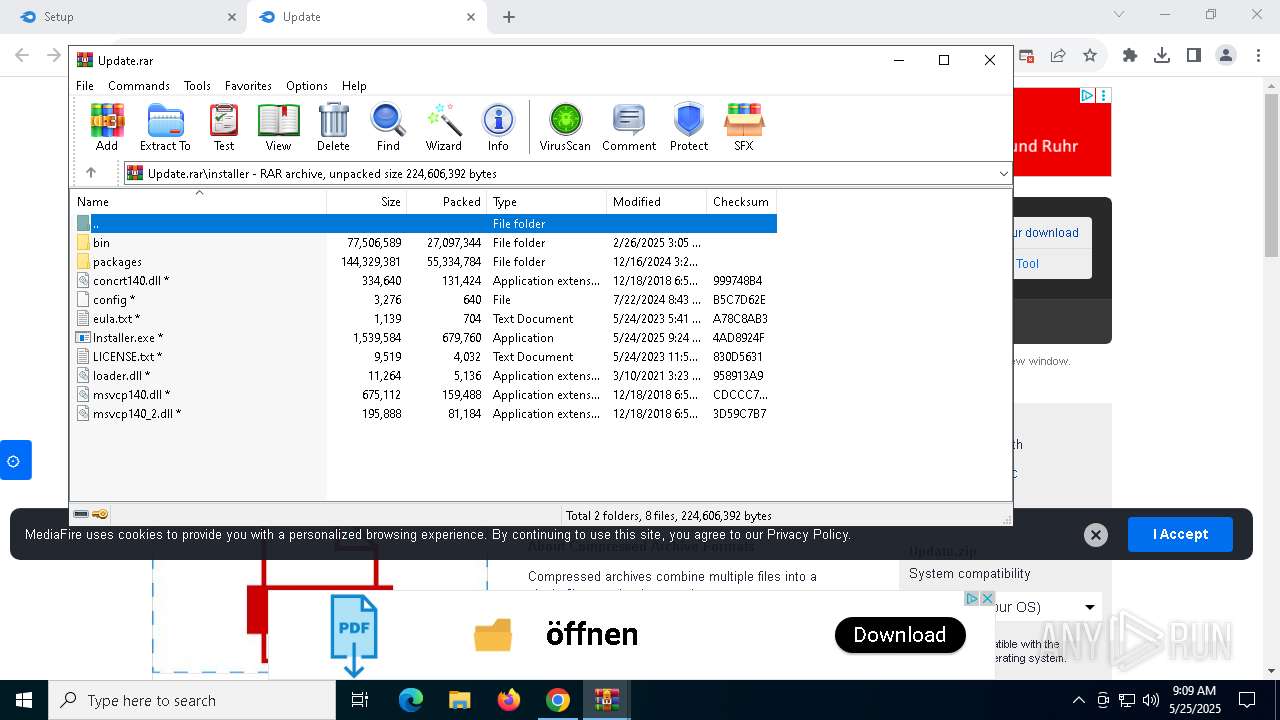Sort files by Size column

click(x=367, y=201)
